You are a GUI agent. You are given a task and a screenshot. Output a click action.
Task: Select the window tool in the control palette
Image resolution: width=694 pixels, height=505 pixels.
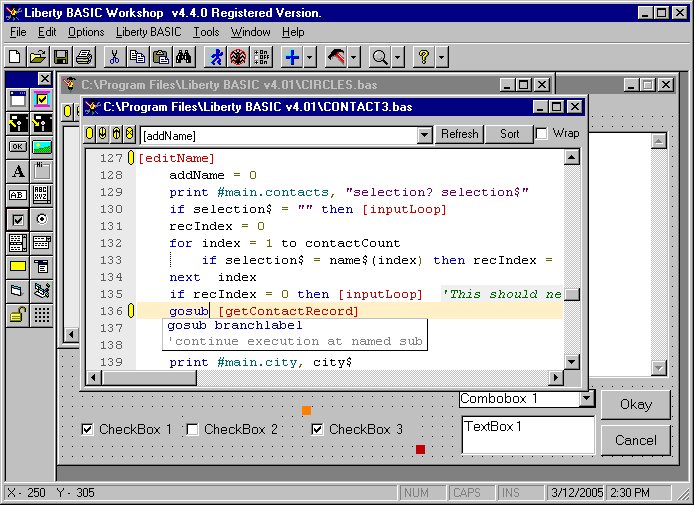click(18, 99)
